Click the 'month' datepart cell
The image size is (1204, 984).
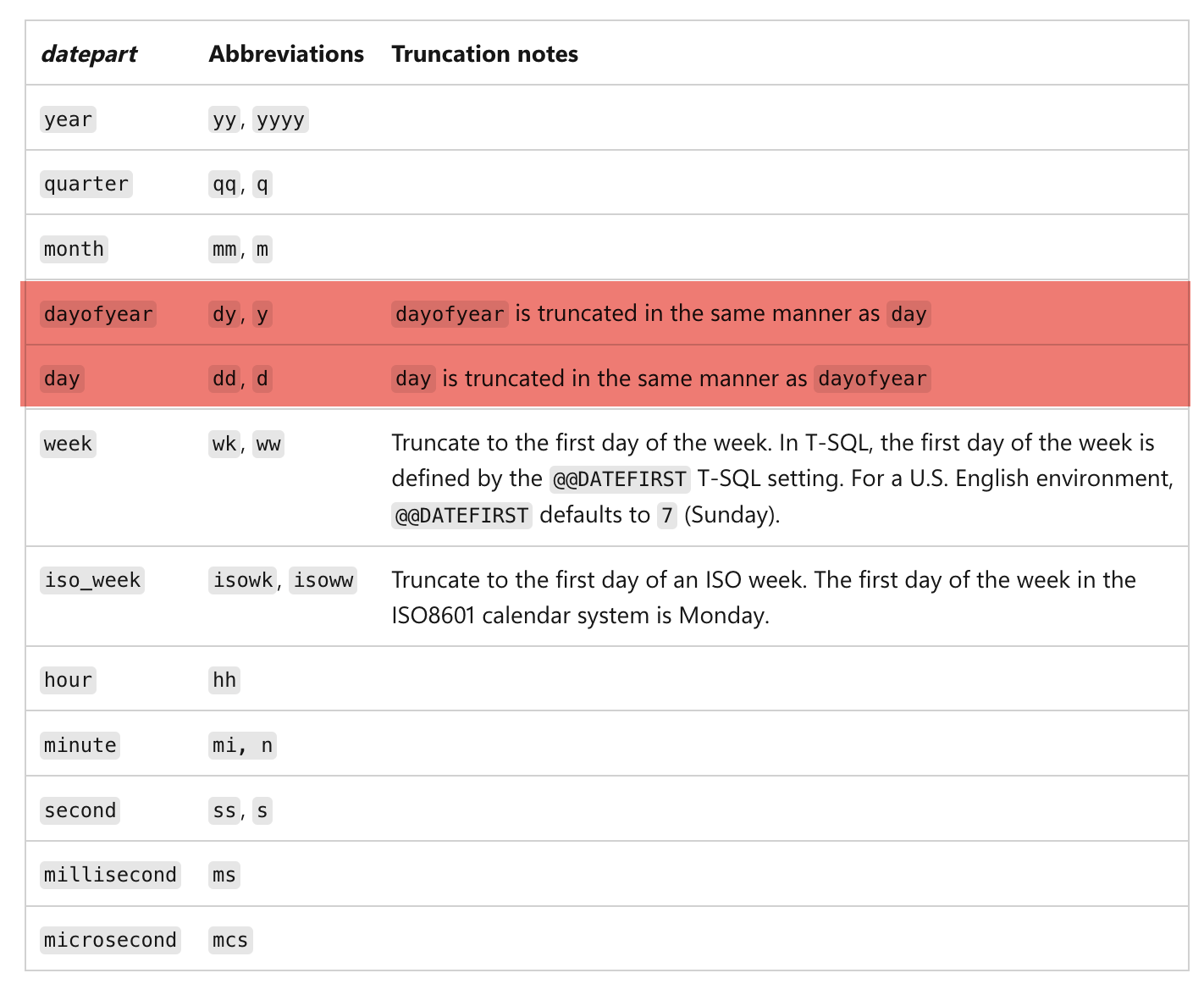[x=74, y=249]
